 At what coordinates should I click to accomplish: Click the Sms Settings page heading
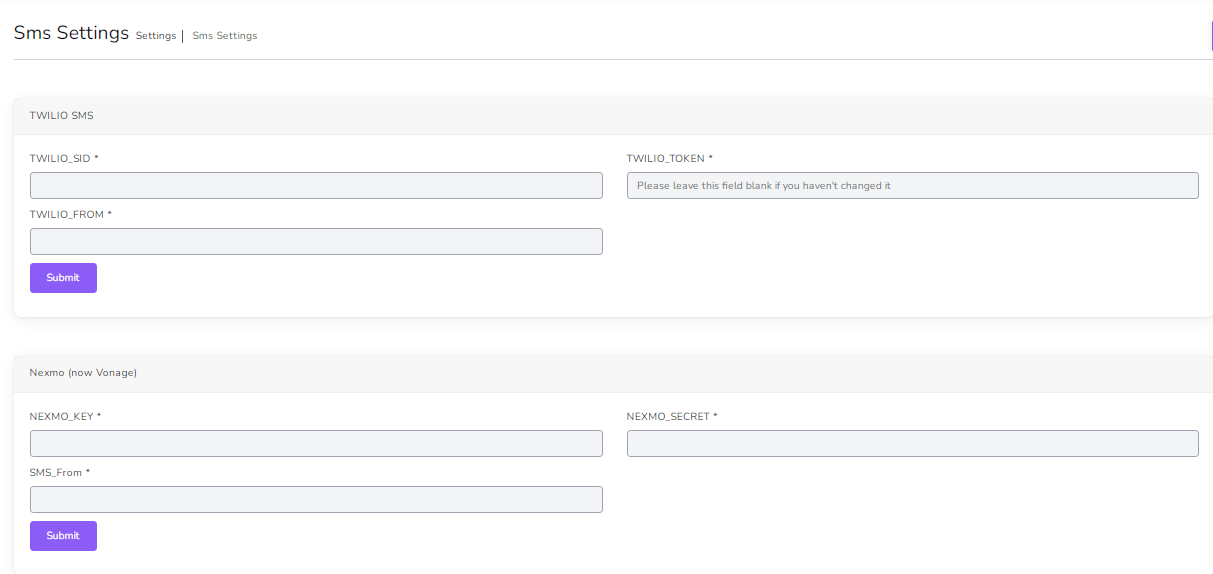71,33
